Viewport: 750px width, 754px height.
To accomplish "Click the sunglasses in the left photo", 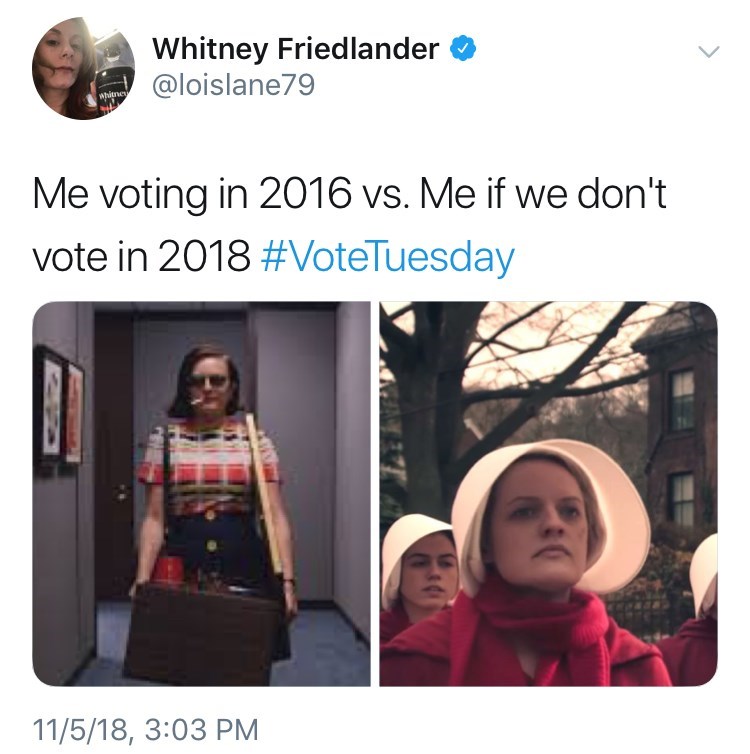I will coord(207,381).
